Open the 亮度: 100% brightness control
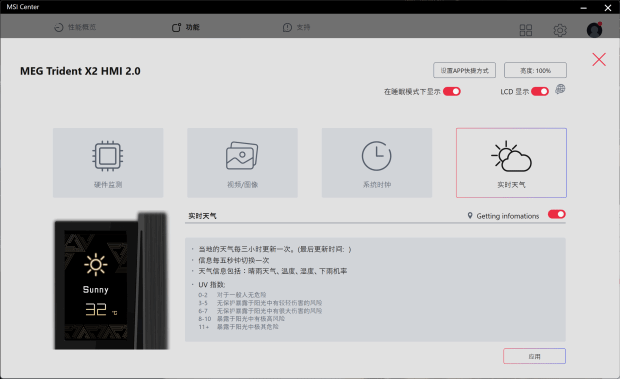Screen dimensions: 620x379 pos(535,70)
